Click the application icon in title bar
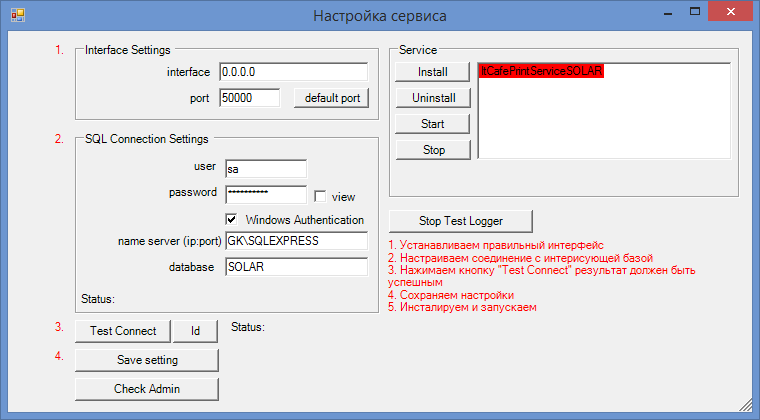 (14, 16)
